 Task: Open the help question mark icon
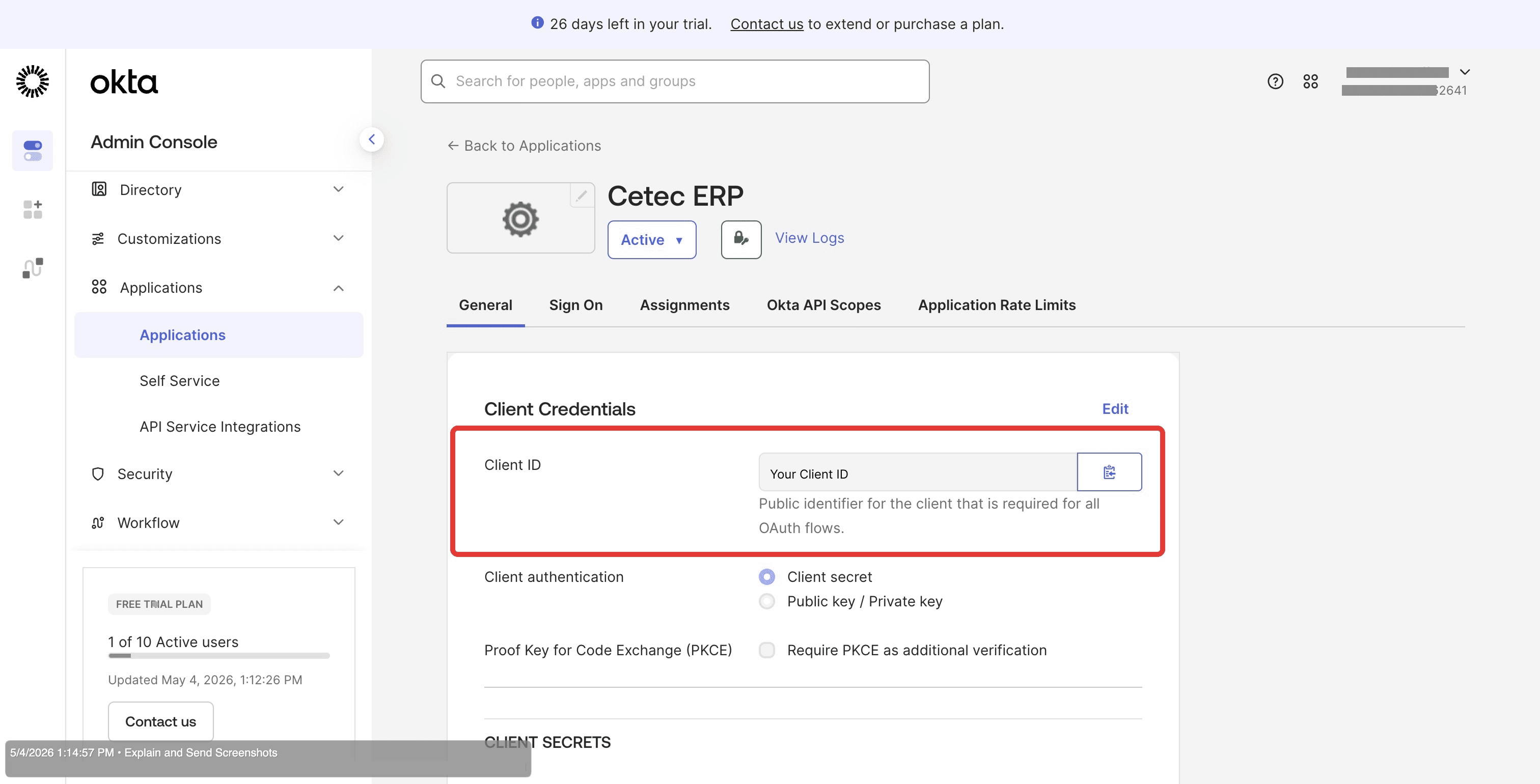click(1275, 81)
